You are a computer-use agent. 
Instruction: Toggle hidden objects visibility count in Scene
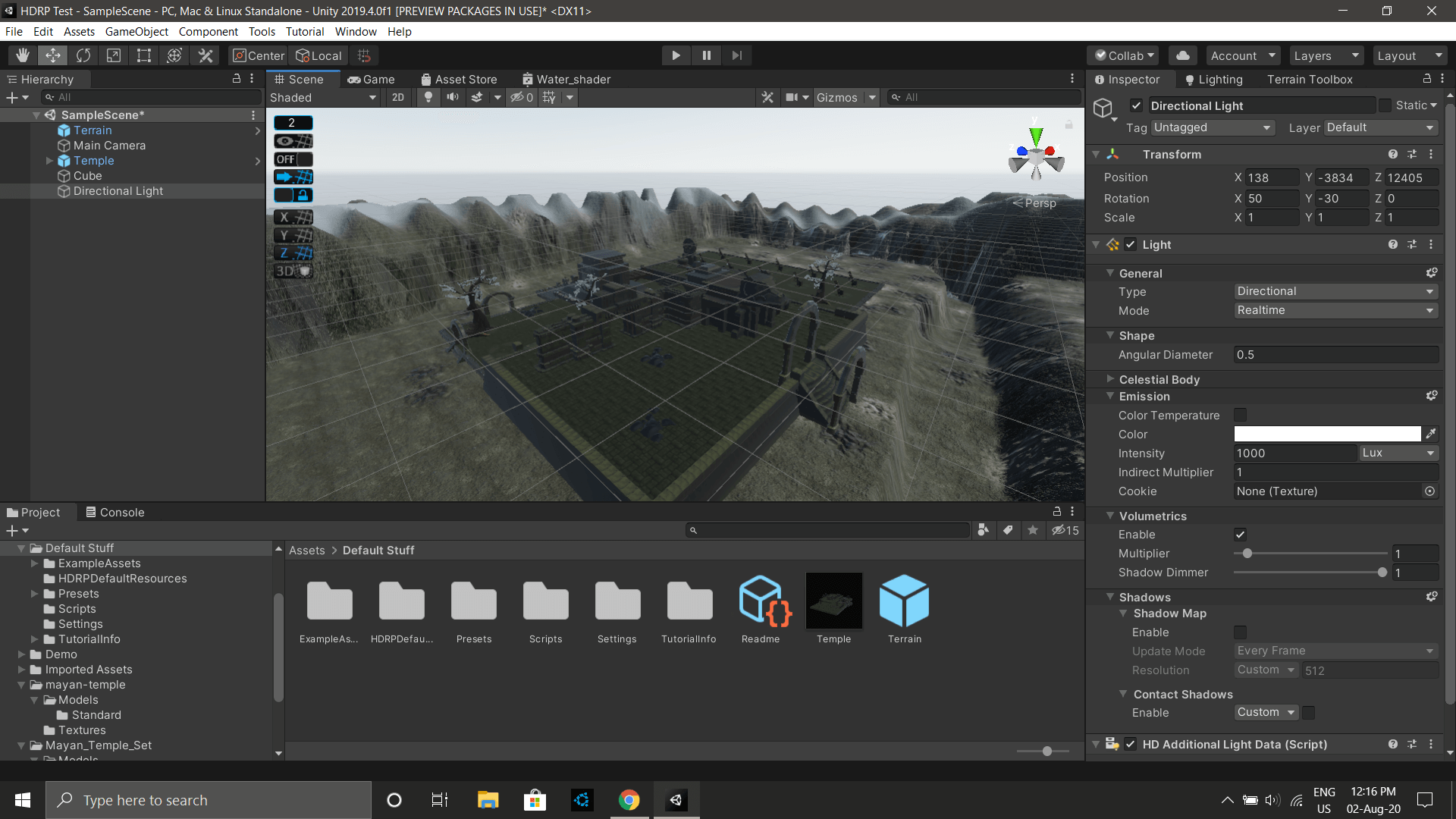click(522, 97)
